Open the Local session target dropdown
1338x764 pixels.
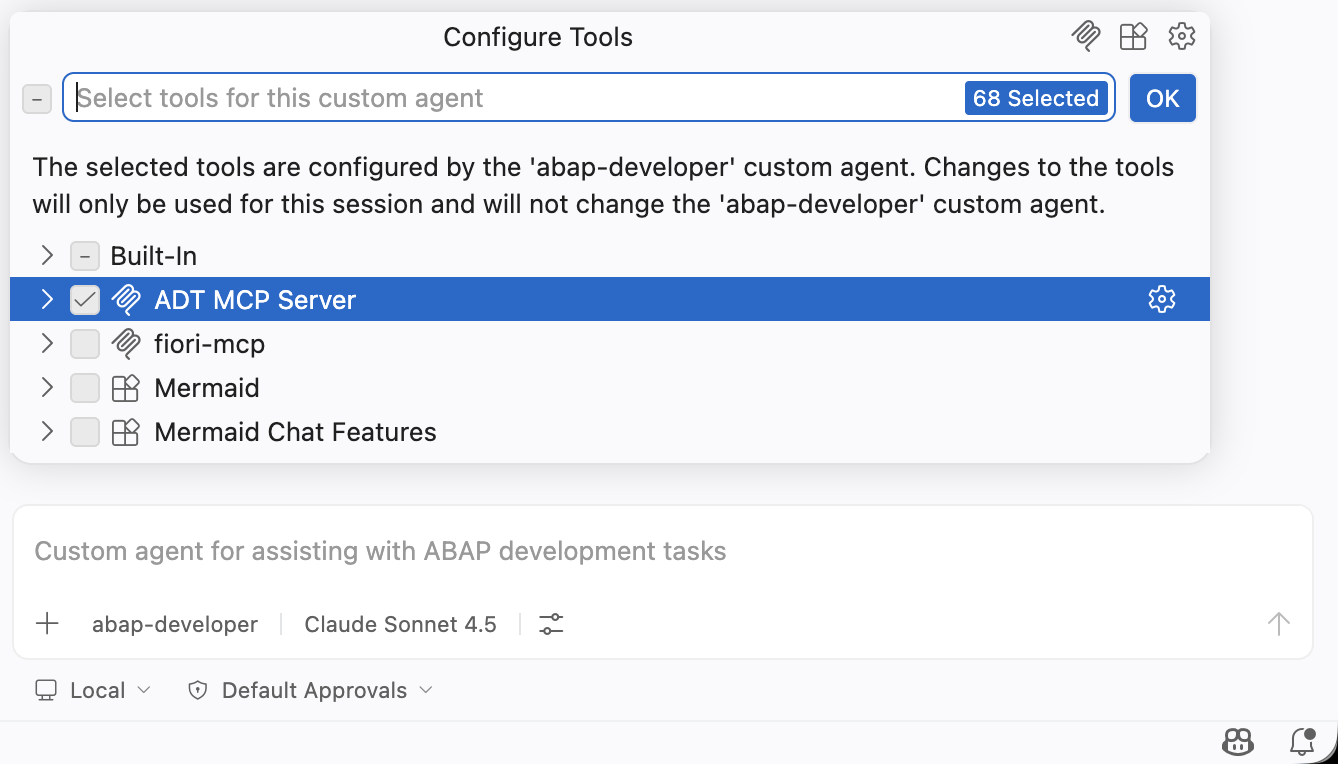click(x=93, y=690)
